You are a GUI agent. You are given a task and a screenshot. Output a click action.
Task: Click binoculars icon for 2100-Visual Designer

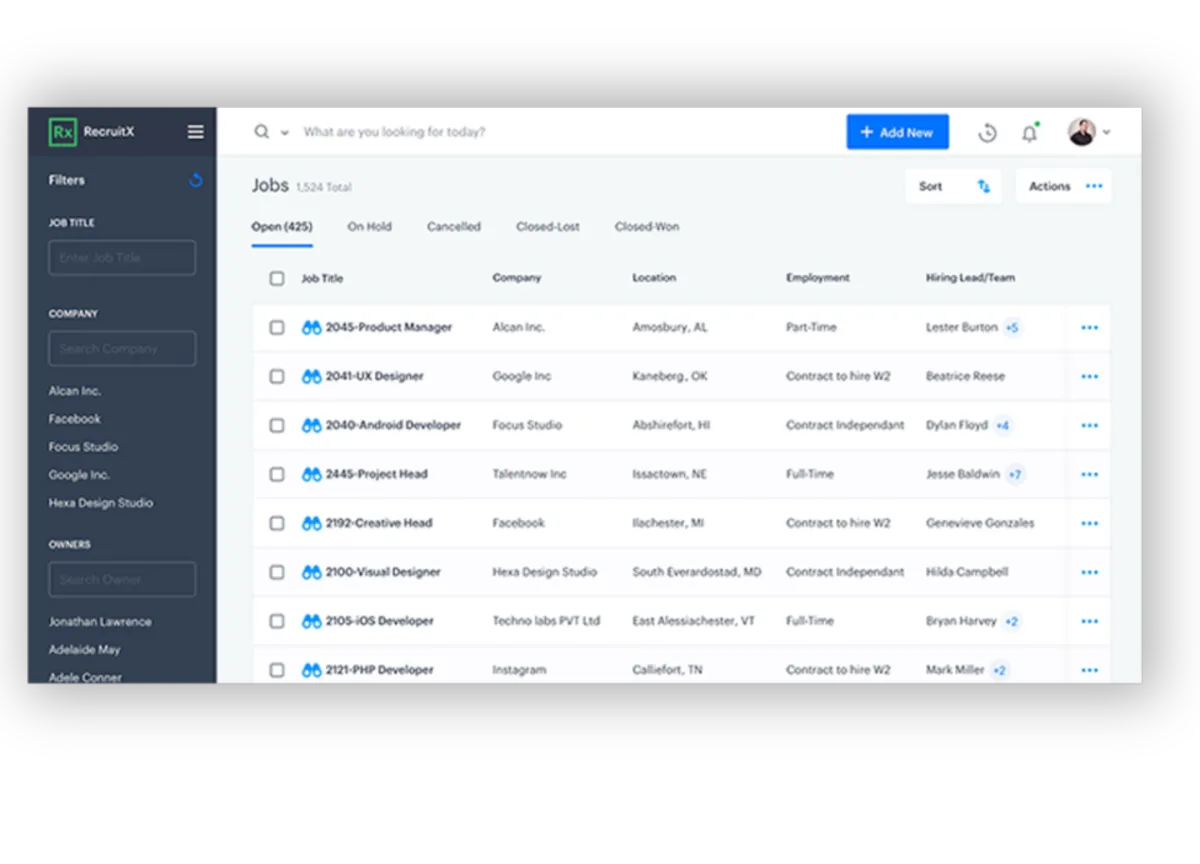(312, 572)
